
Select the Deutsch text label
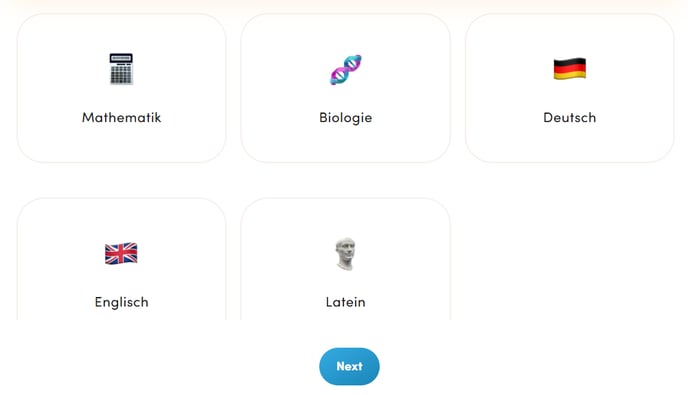570,118
